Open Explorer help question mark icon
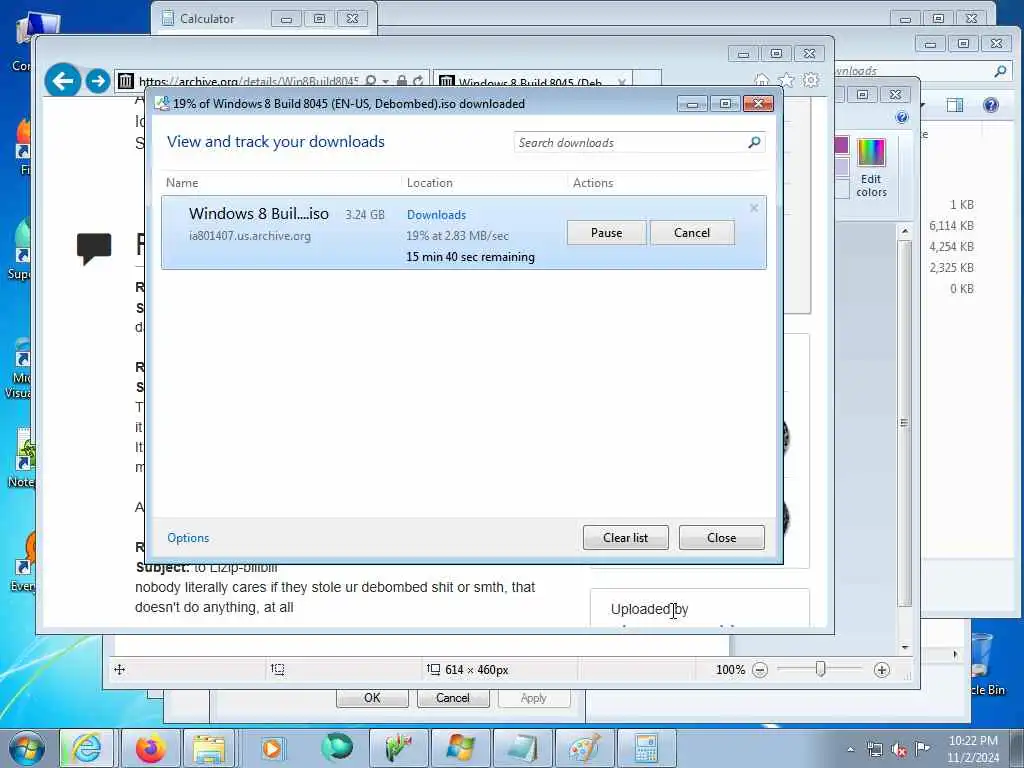Image resolution: width=1024 pixels, height=768 pixels. coord(991,105)
